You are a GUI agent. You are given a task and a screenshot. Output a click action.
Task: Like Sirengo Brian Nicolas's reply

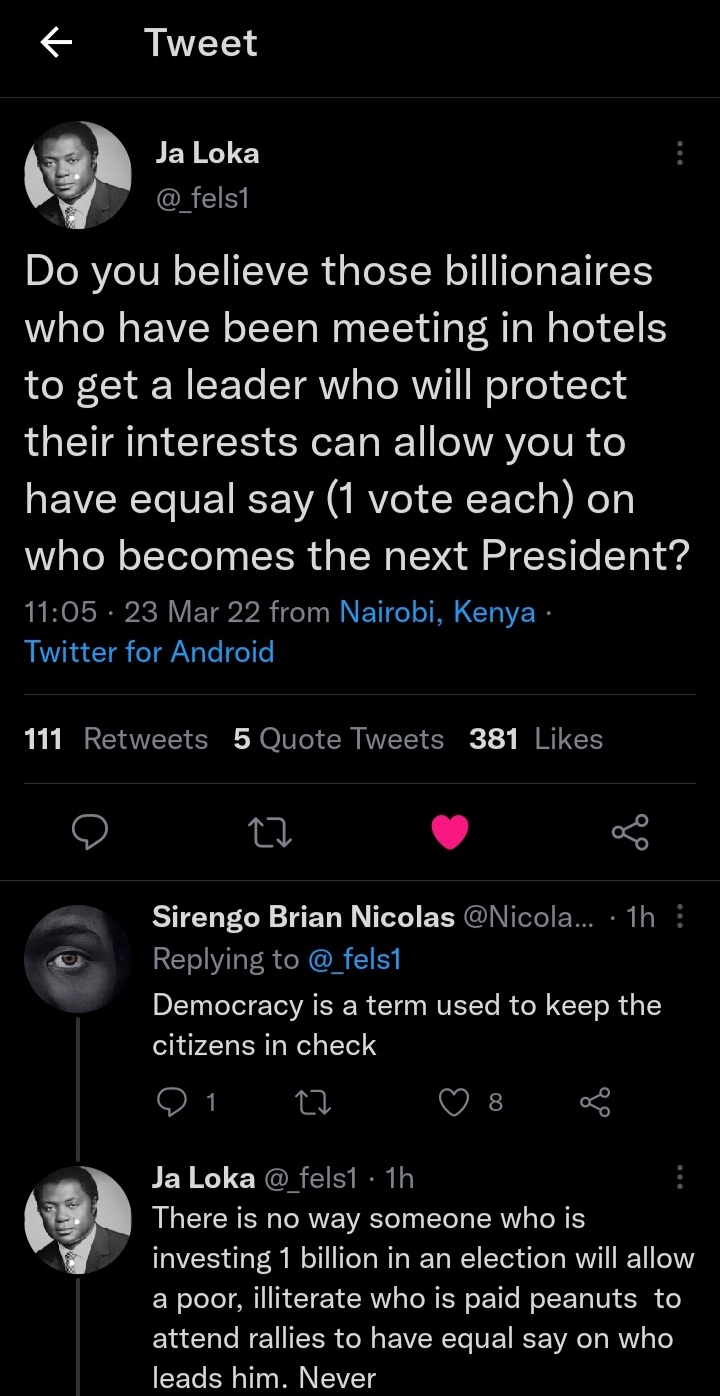pos(455,1102)
